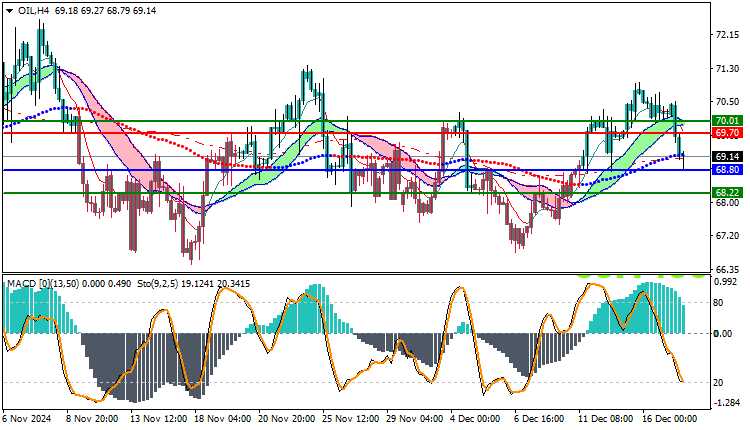750x430 pixels.
Task: Click the 68.80 blue price level label
Action: (727, 169)
